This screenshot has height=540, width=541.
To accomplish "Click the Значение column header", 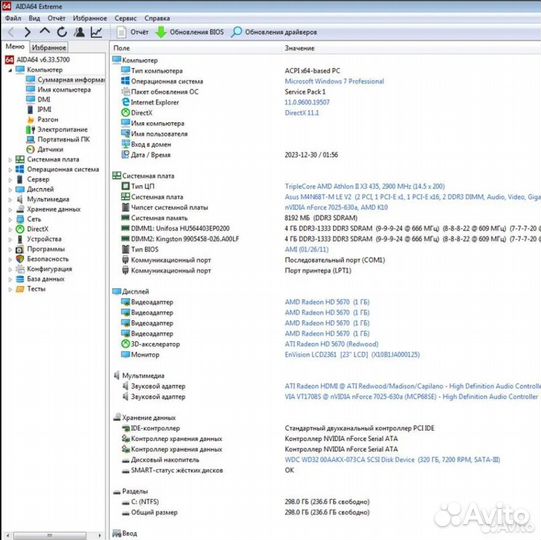I will point(299,48).
